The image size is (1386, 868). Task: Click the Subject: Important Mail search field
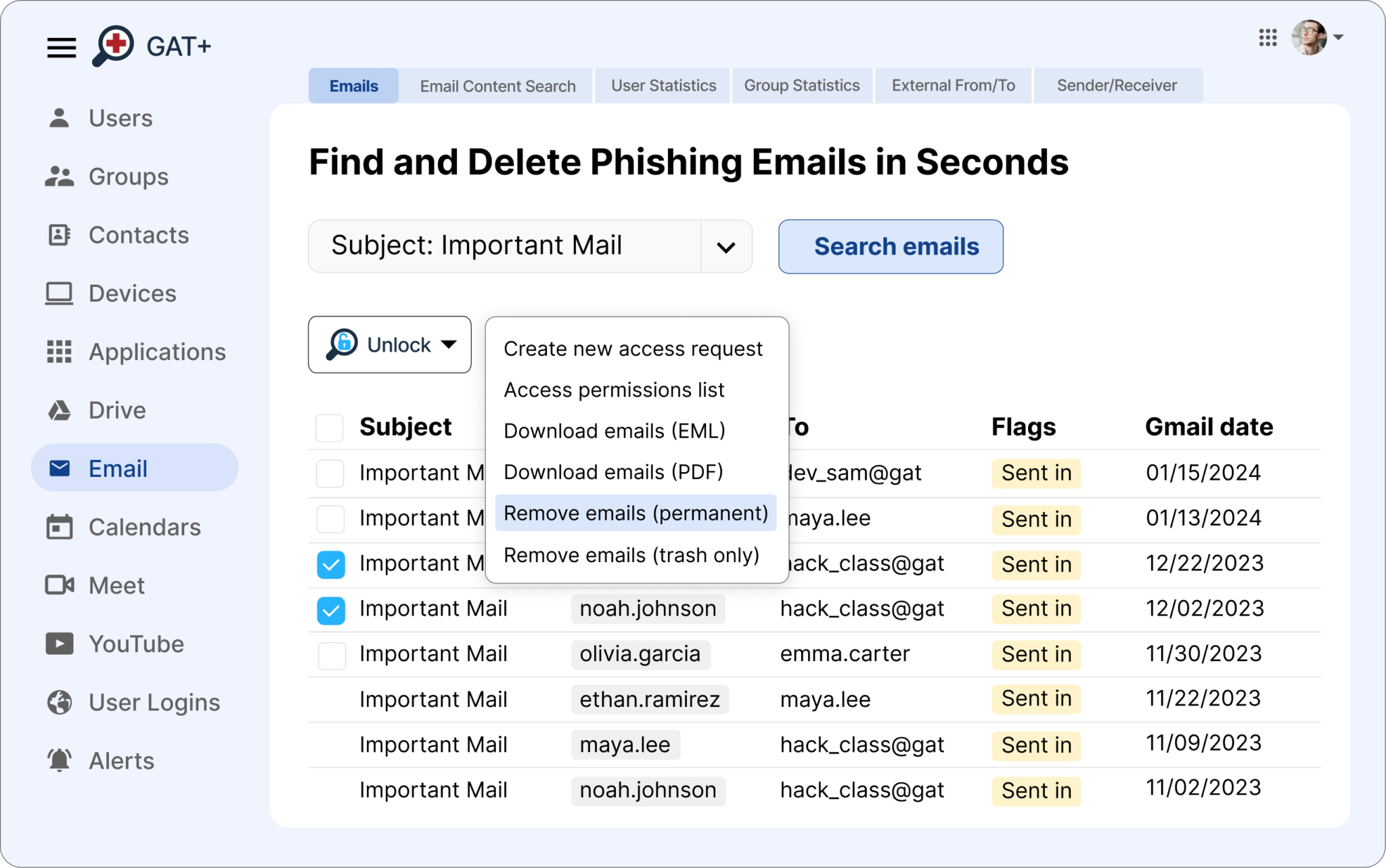pyautogui.click(x=505, y=246)
